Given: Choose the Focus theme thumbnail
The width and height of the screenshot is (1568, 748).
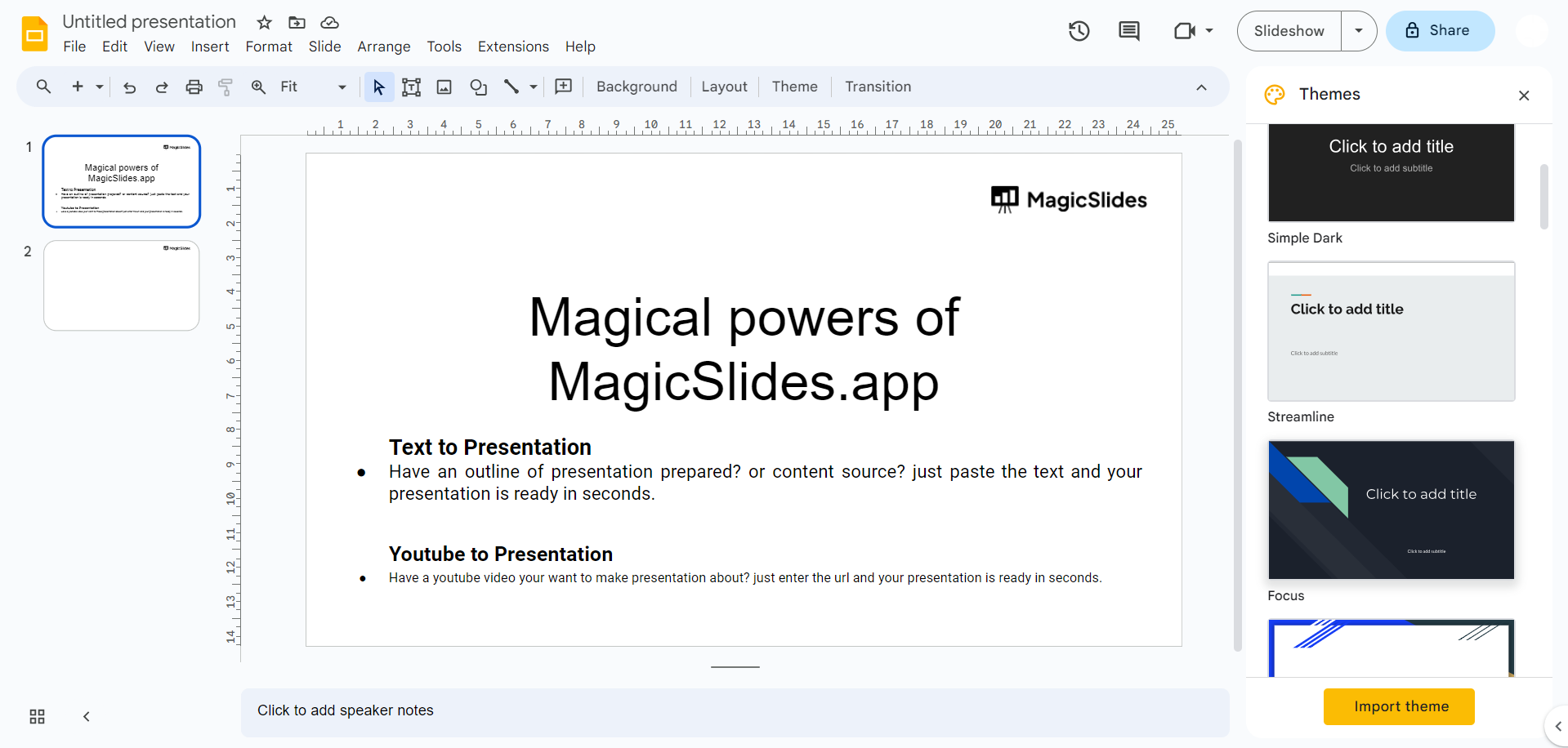Looking at the screenshot, I should point(1391,510).
